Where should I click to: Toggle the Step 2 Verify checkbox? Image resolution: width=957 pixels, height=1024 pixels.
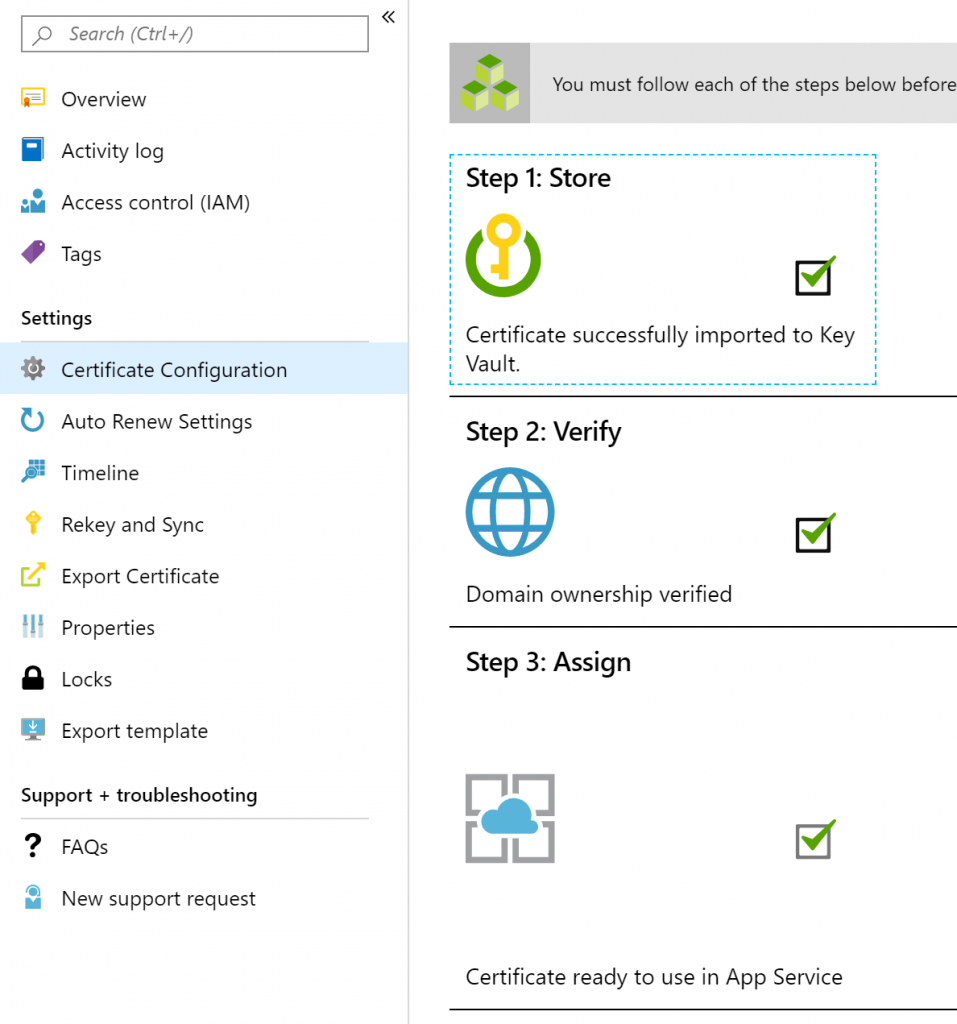(x=815, y=533)
